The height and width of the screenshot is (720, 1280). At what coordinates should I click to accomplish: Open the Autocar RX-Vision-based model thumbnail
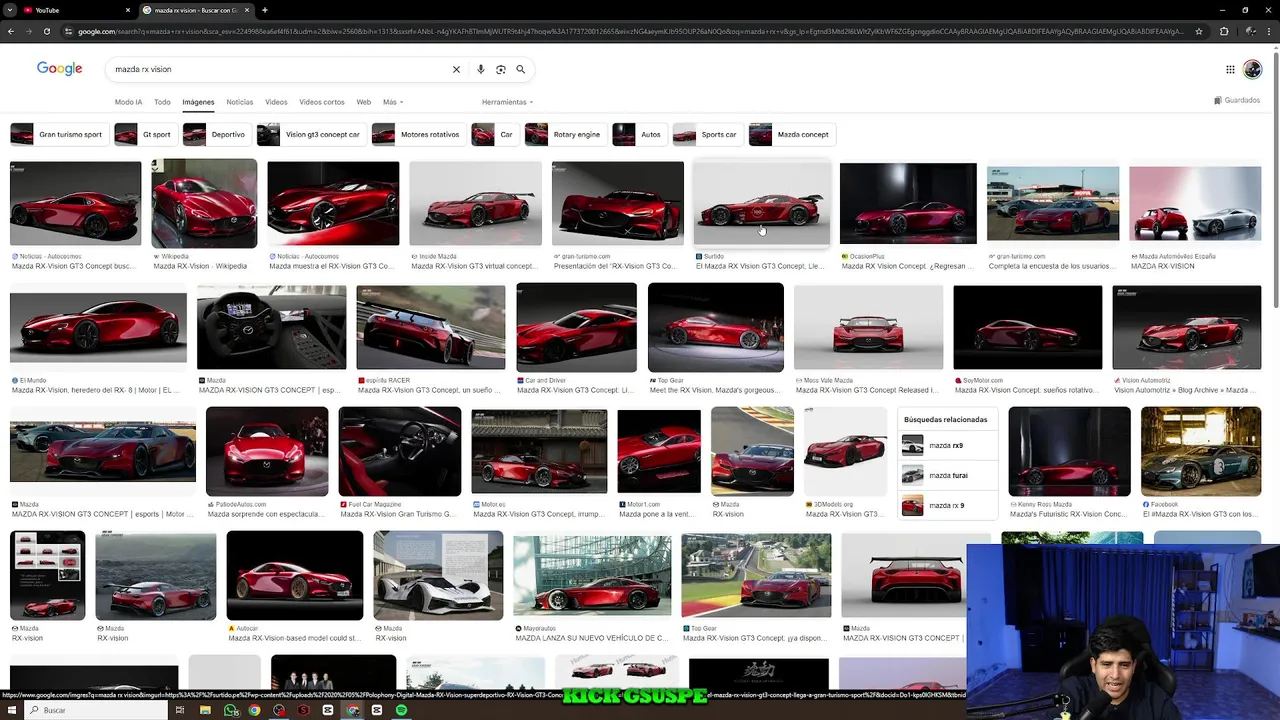(295, 575)
